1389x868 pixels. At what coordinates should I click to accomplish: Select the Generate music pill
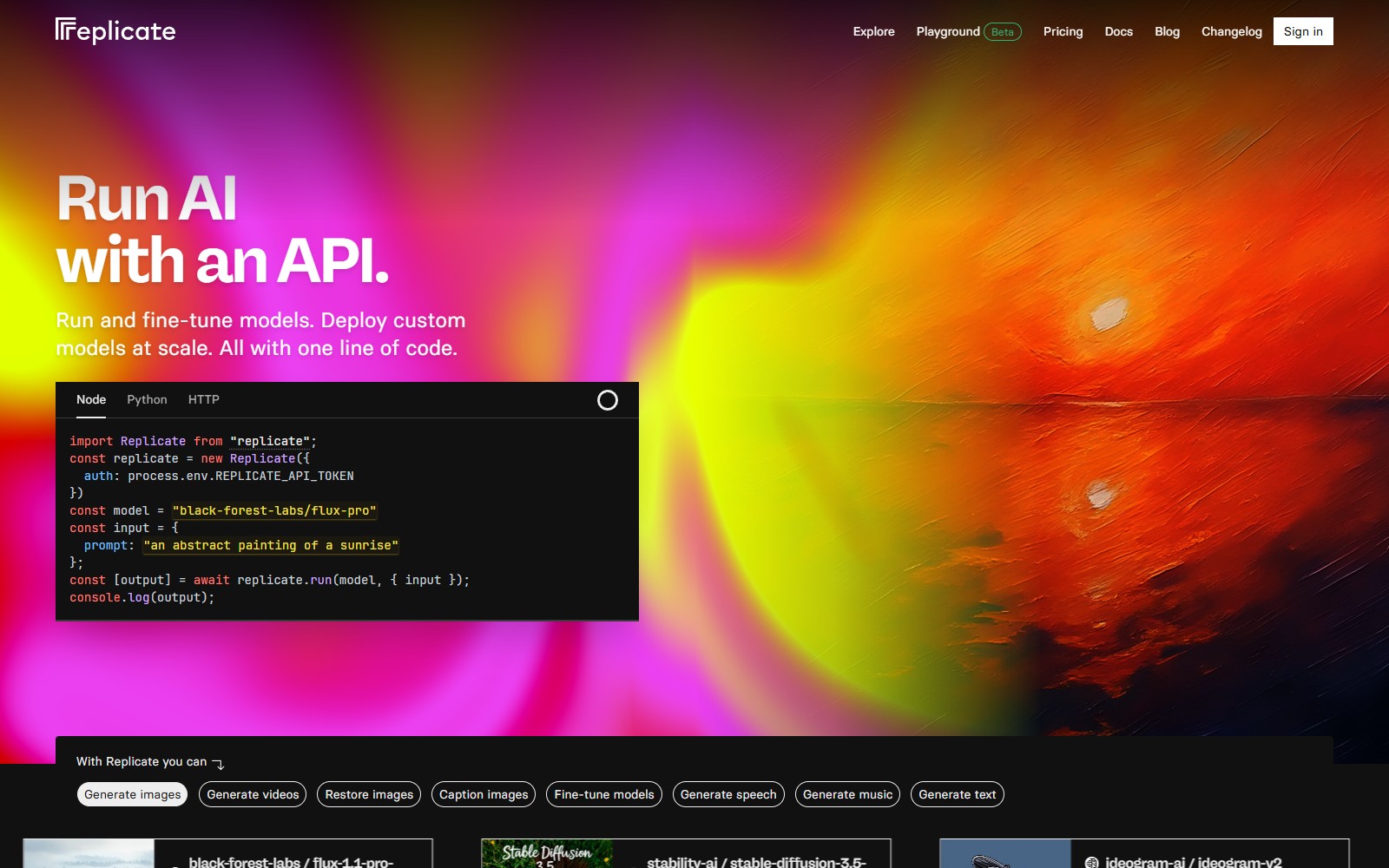[847, 794]
